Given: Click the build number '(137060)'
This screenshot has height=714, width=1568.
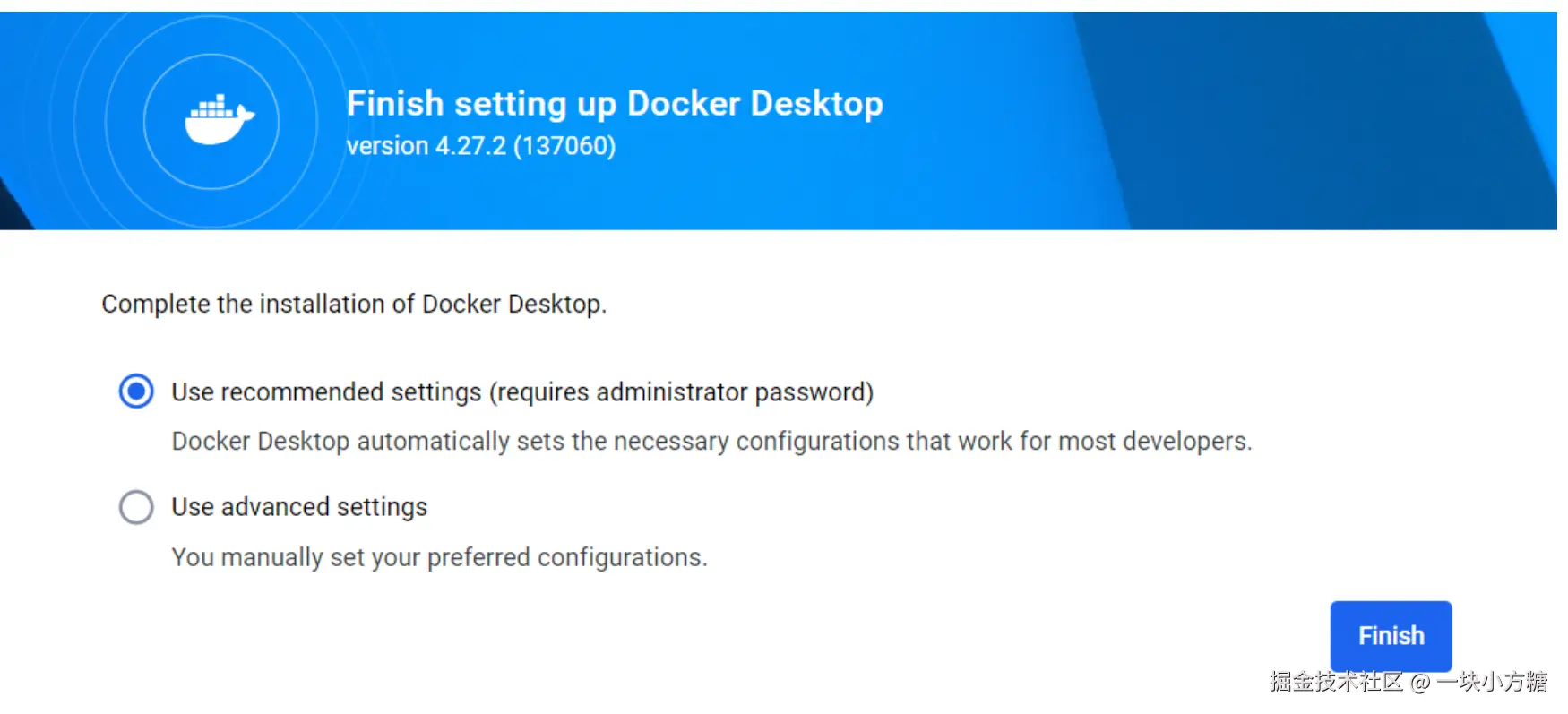Looking at the screenshot, I should [564, 146].
